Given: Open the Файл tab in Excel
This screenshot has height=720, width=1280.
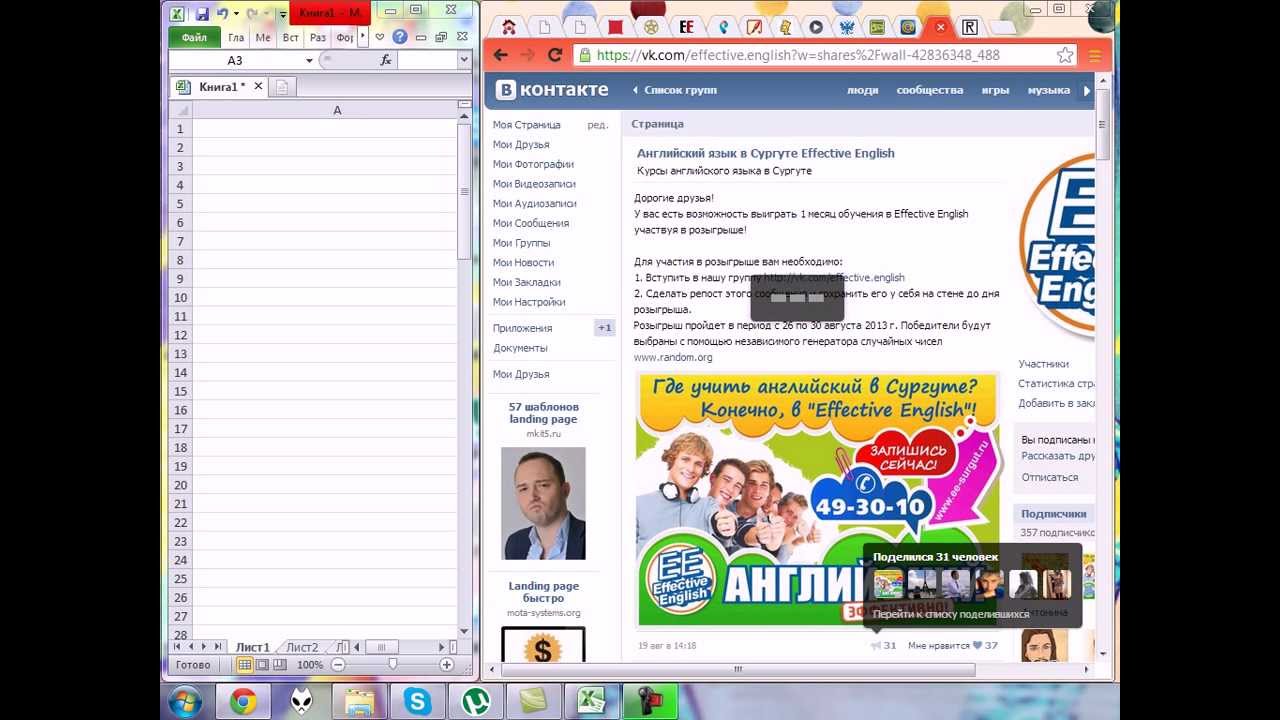Looking at the screenshot, I should coord(195,37).
